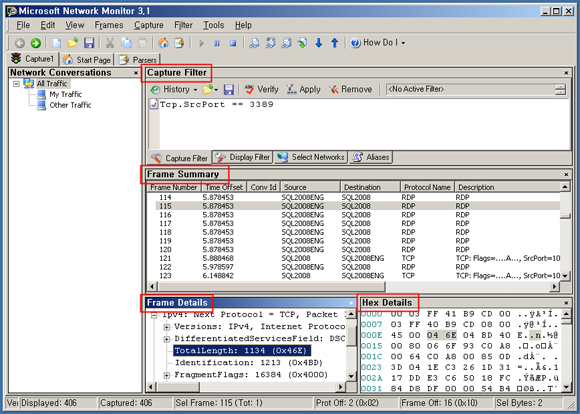Open the No Active Filter dropdown
This screenshot has width=580, height=414.
coord(560,90)
